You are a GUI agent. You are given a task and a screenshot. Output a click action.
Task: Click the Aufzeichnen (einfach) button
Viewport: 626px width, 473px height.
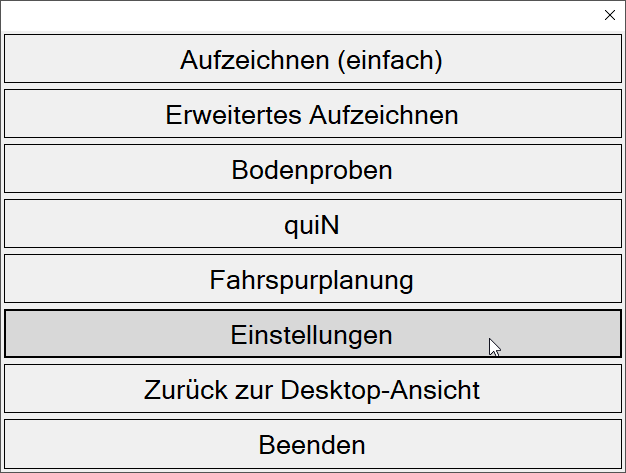pyautogui.click(x=312, y=60)
